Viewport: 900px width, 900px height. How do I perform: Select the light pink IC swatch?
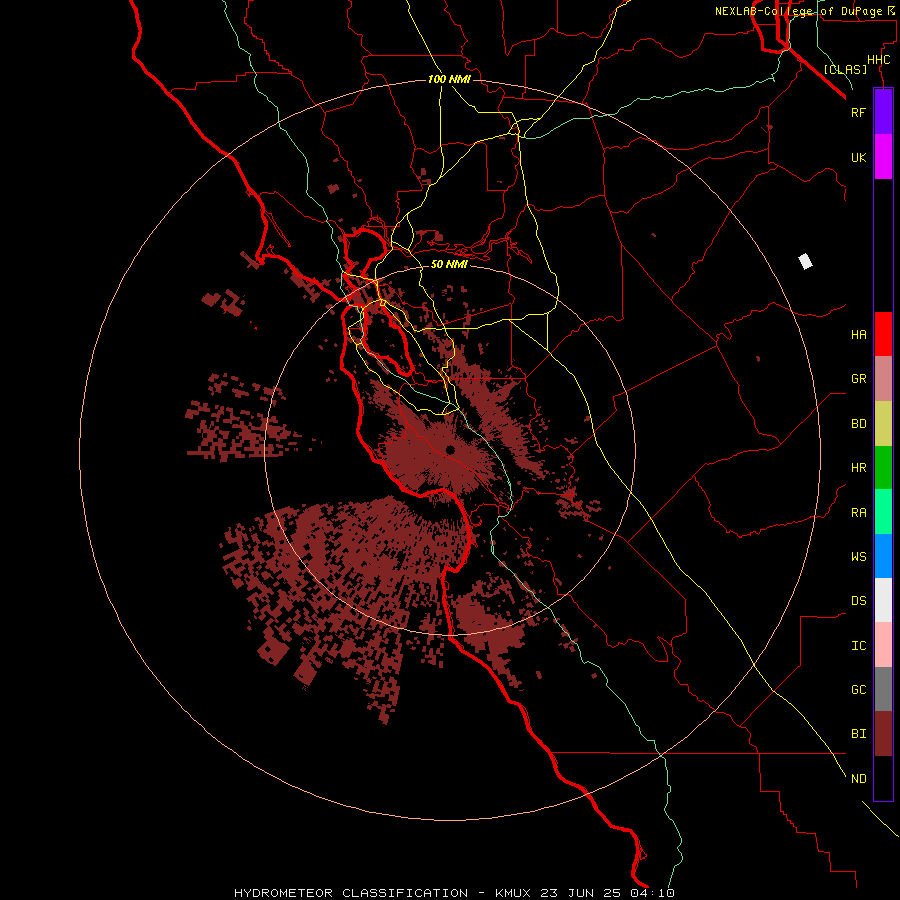coord(883,645)
